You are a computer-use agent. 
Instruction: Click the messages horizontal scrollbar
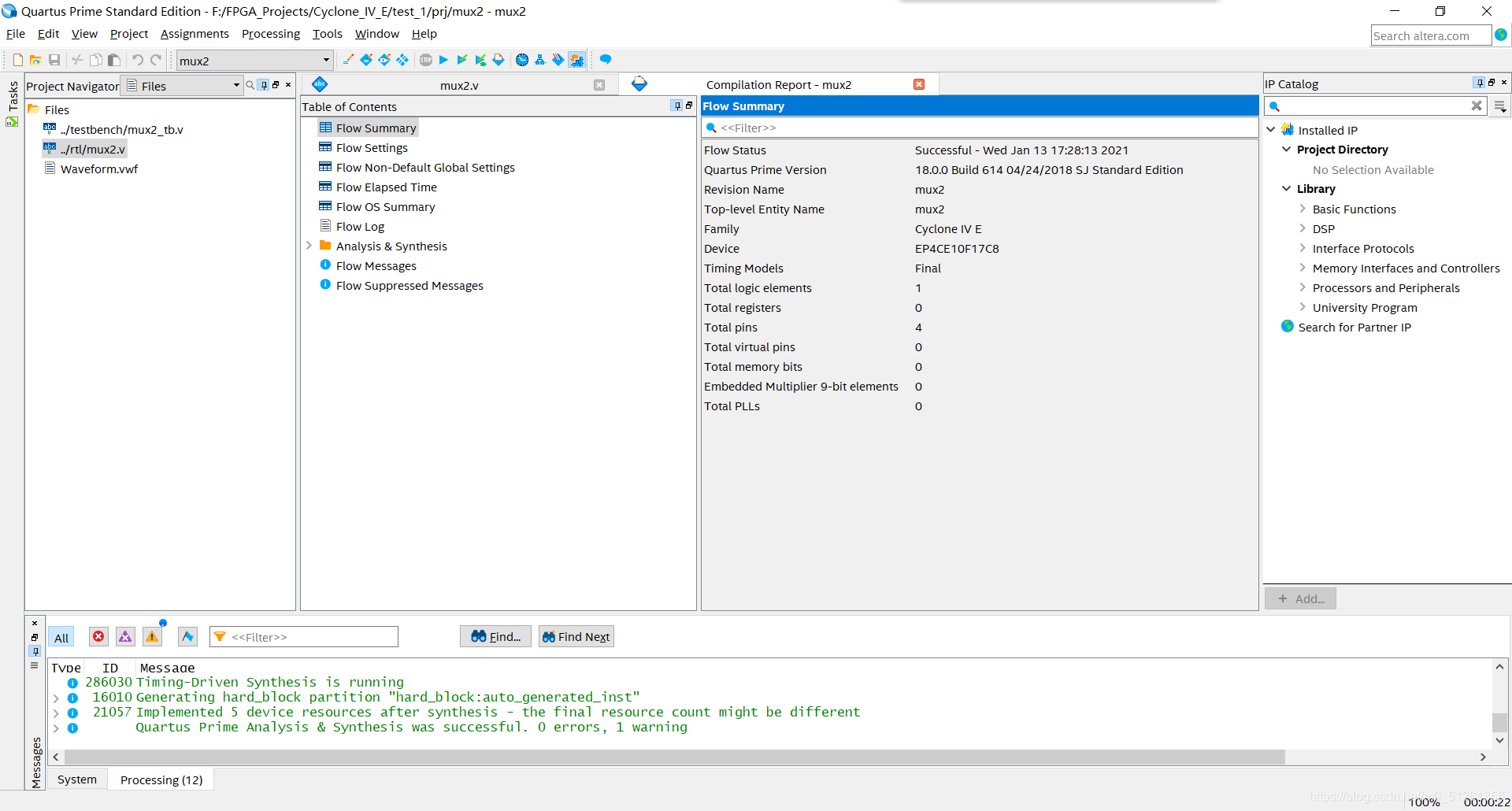(674, 757)
